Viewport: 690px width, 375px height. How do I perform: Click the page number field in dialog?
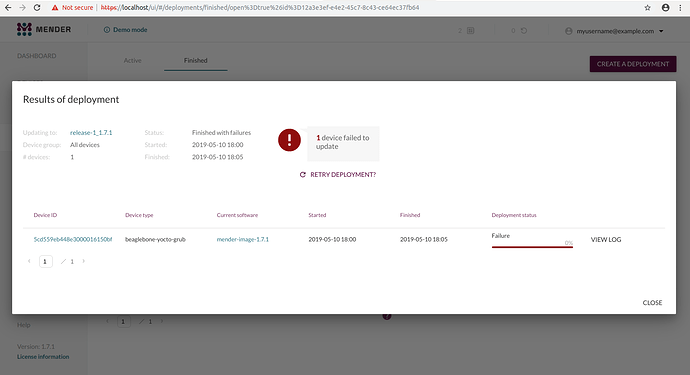[46, 261]
